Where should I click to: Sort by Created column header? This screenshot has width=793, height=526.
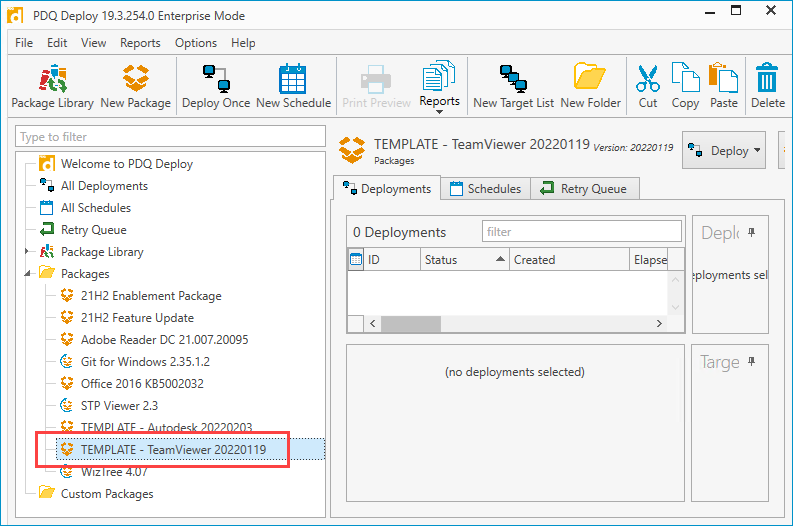tap(569, 259)
